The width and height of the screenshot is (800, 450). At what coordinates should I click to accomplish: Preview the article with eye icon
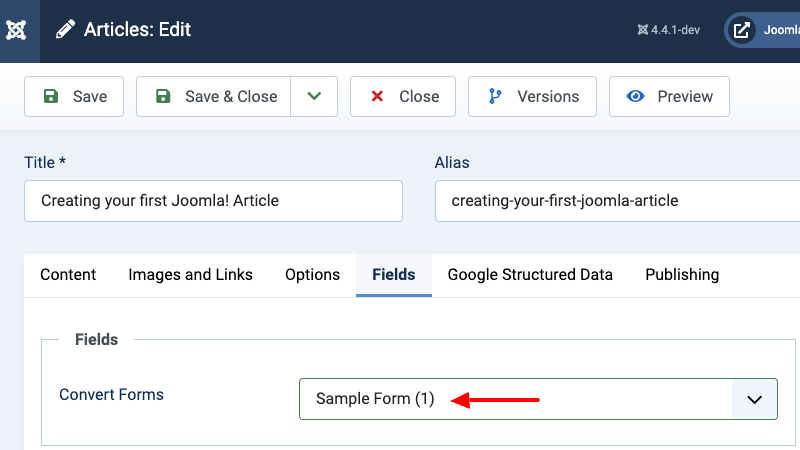(x=669, y=96)
